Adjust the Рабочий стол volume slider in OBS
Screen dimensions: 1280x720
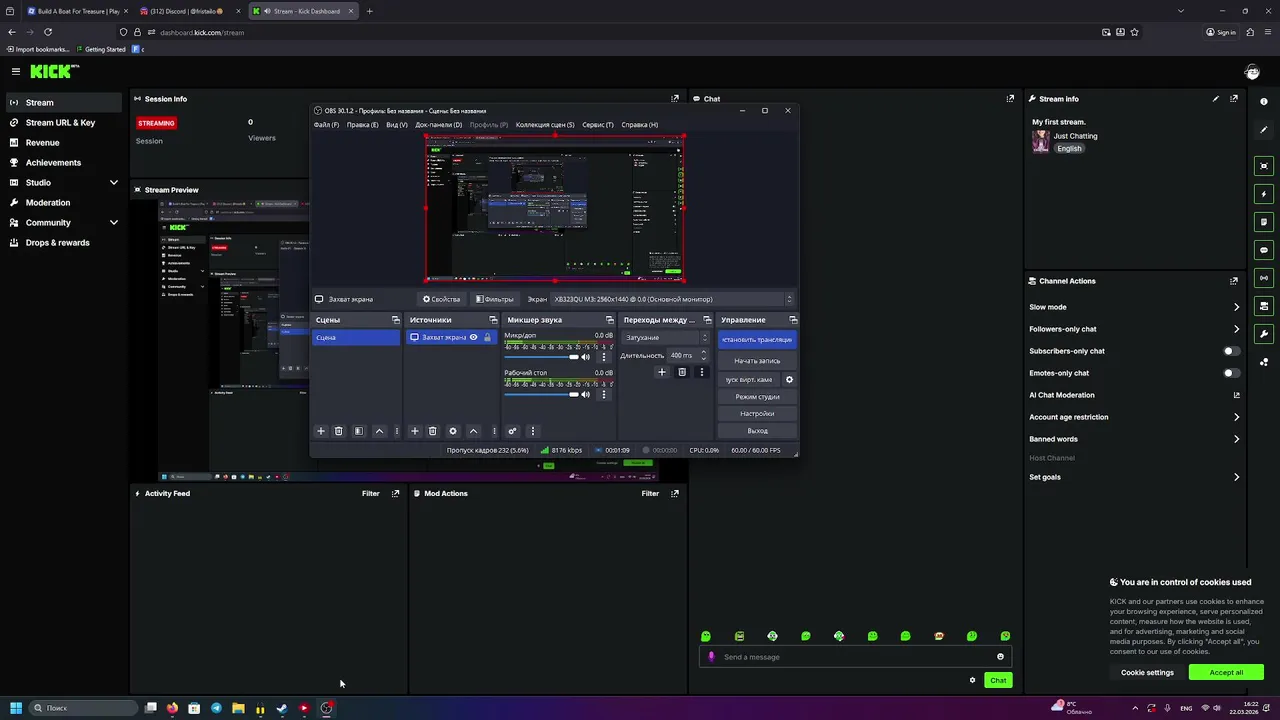pyautogui.click(x=541, y=394)
